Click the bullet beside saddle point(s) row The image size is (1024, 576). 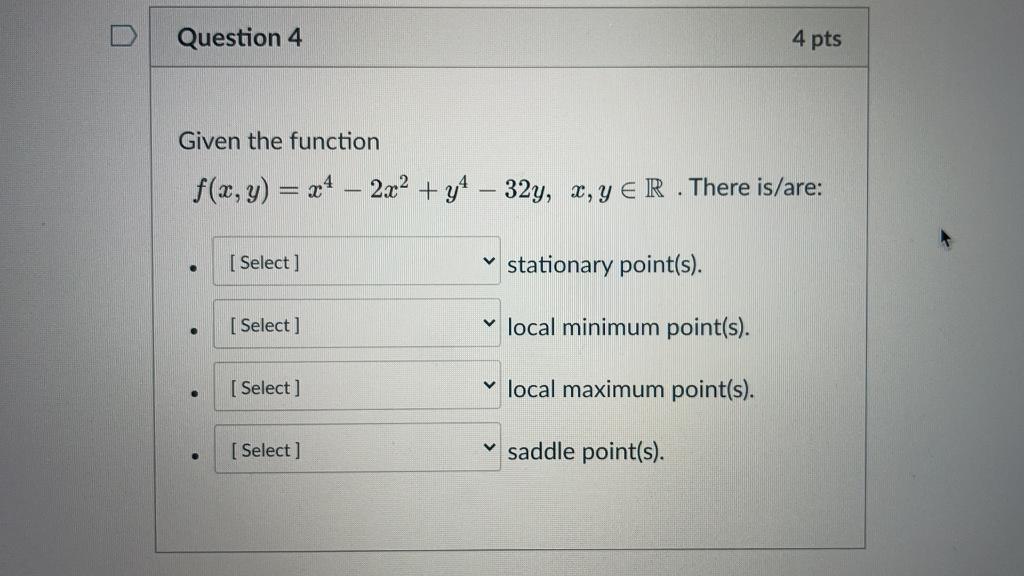tap(192, 457)
